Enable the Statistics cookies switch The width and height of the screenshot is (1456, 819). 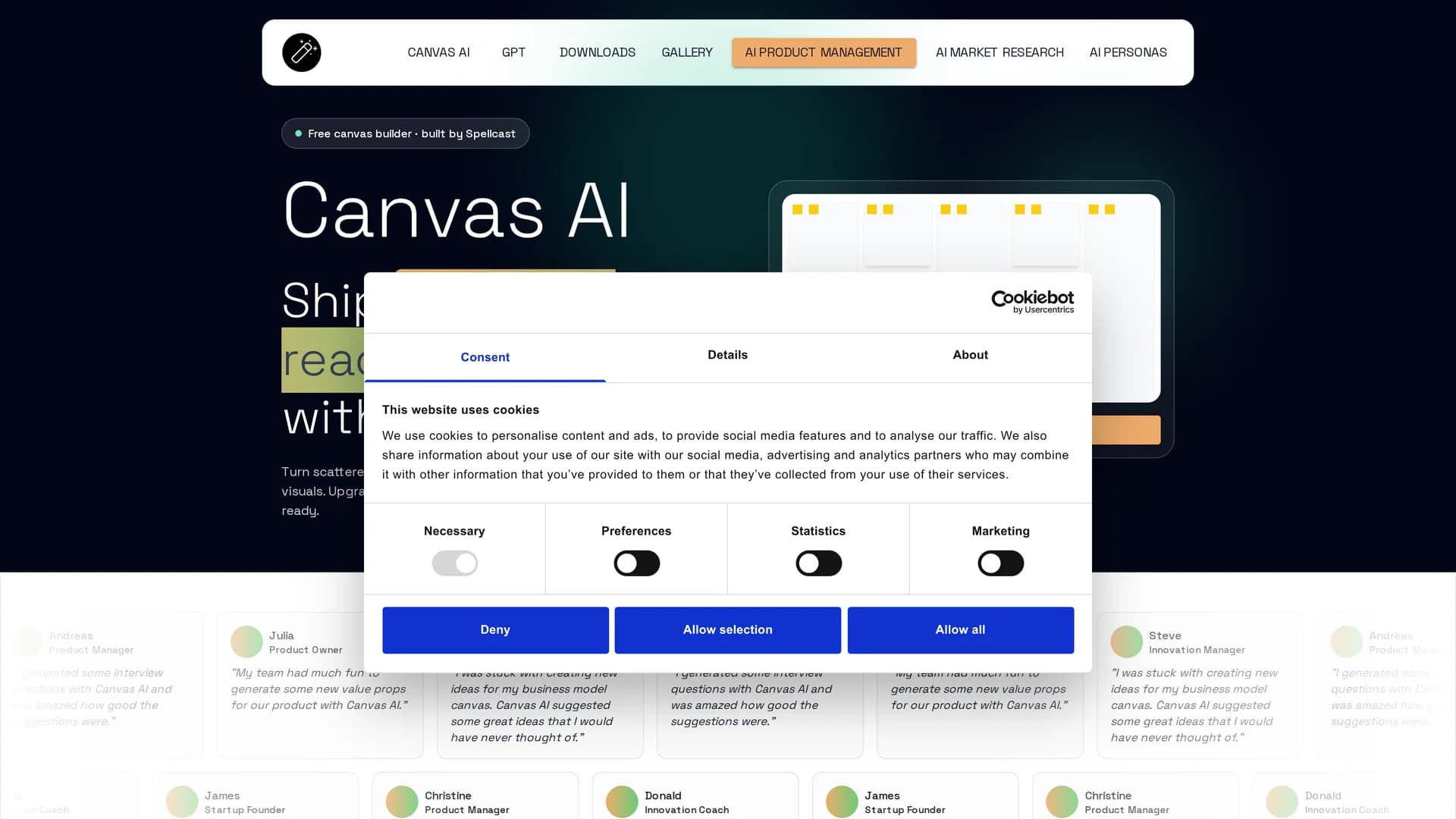(x=818, y=563)
